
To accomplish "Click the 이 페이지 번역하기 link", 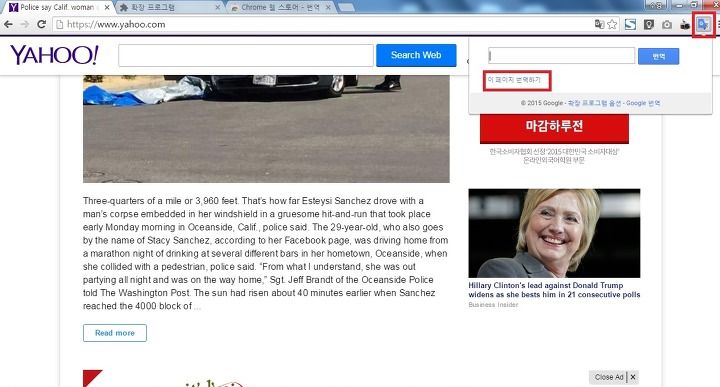I will point(514,80).
